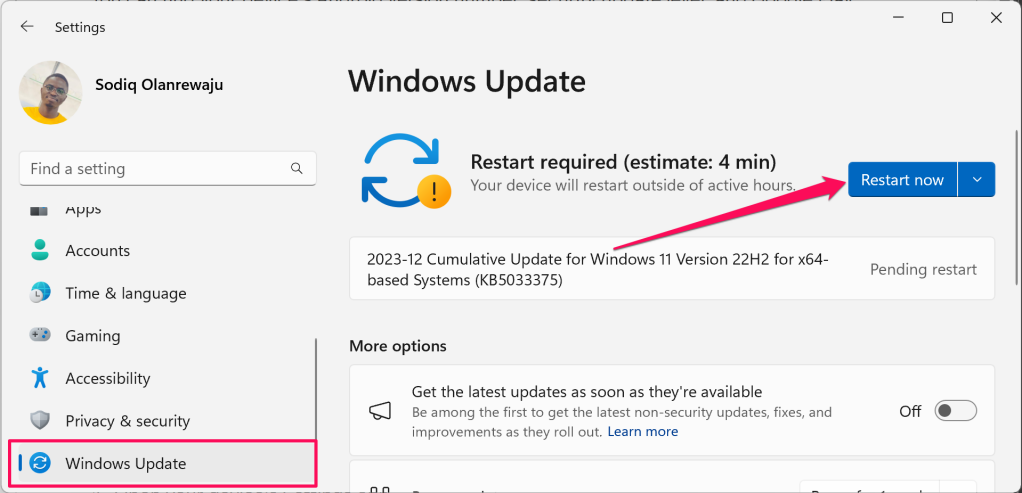Click the user profile picture
The height and width of the screenshot is (493, 1022).
[51, 92]
